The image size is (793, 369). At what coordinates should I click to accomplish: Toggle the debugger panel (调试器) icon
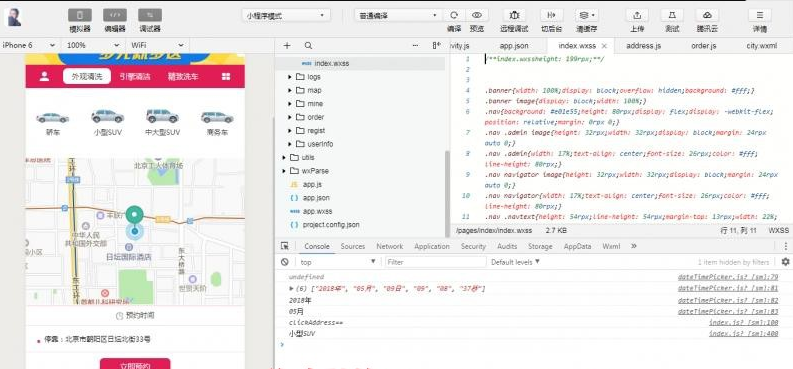pyautogui.click(x=150, y=15)
